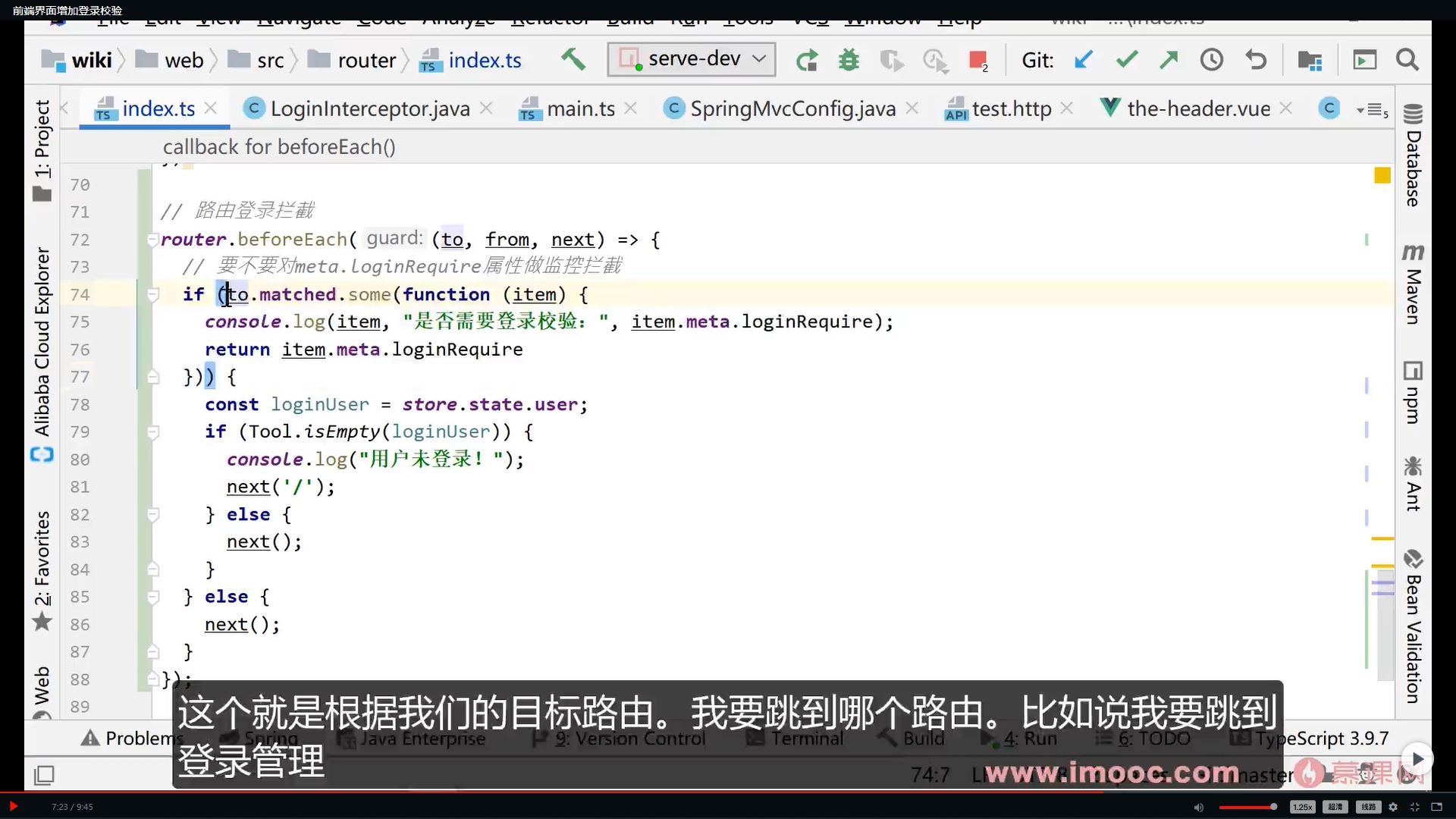Click the video volume slider
The image size is (1456, 819).
pos(1247,807)
